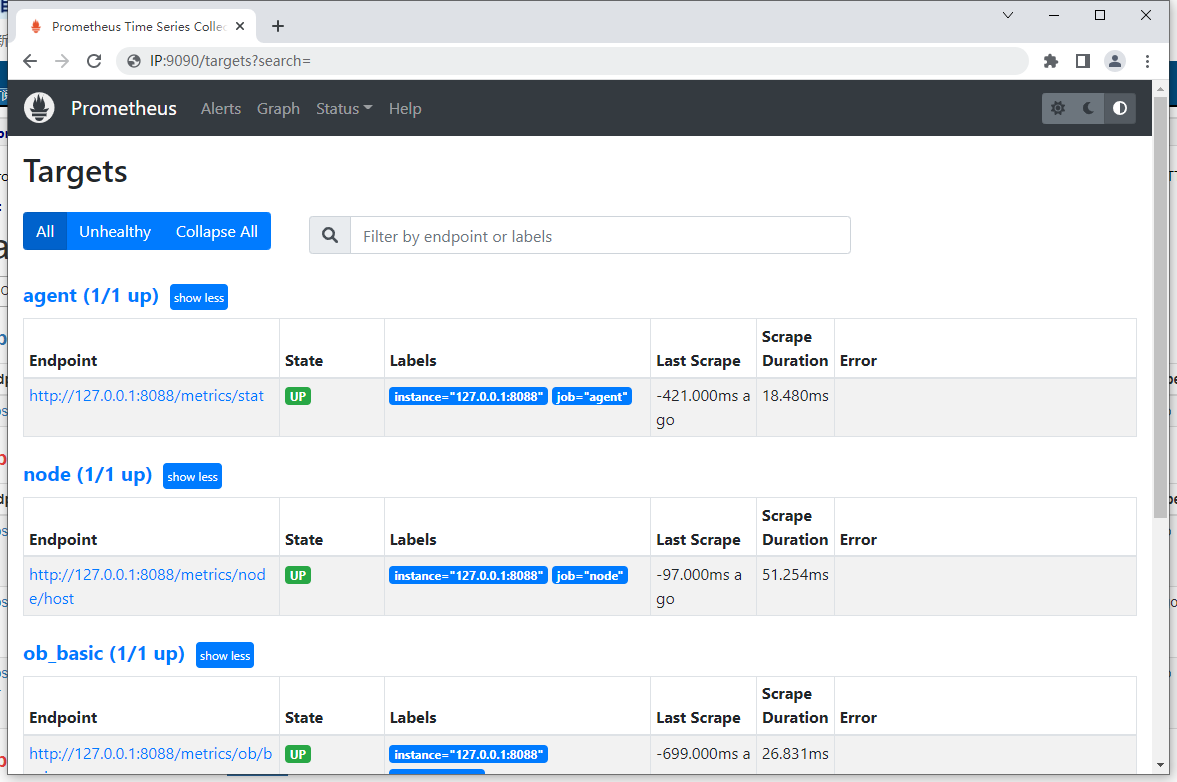Open a new browser tab
This screenshot has width=1177, height=782.
[x=278, y=26]
